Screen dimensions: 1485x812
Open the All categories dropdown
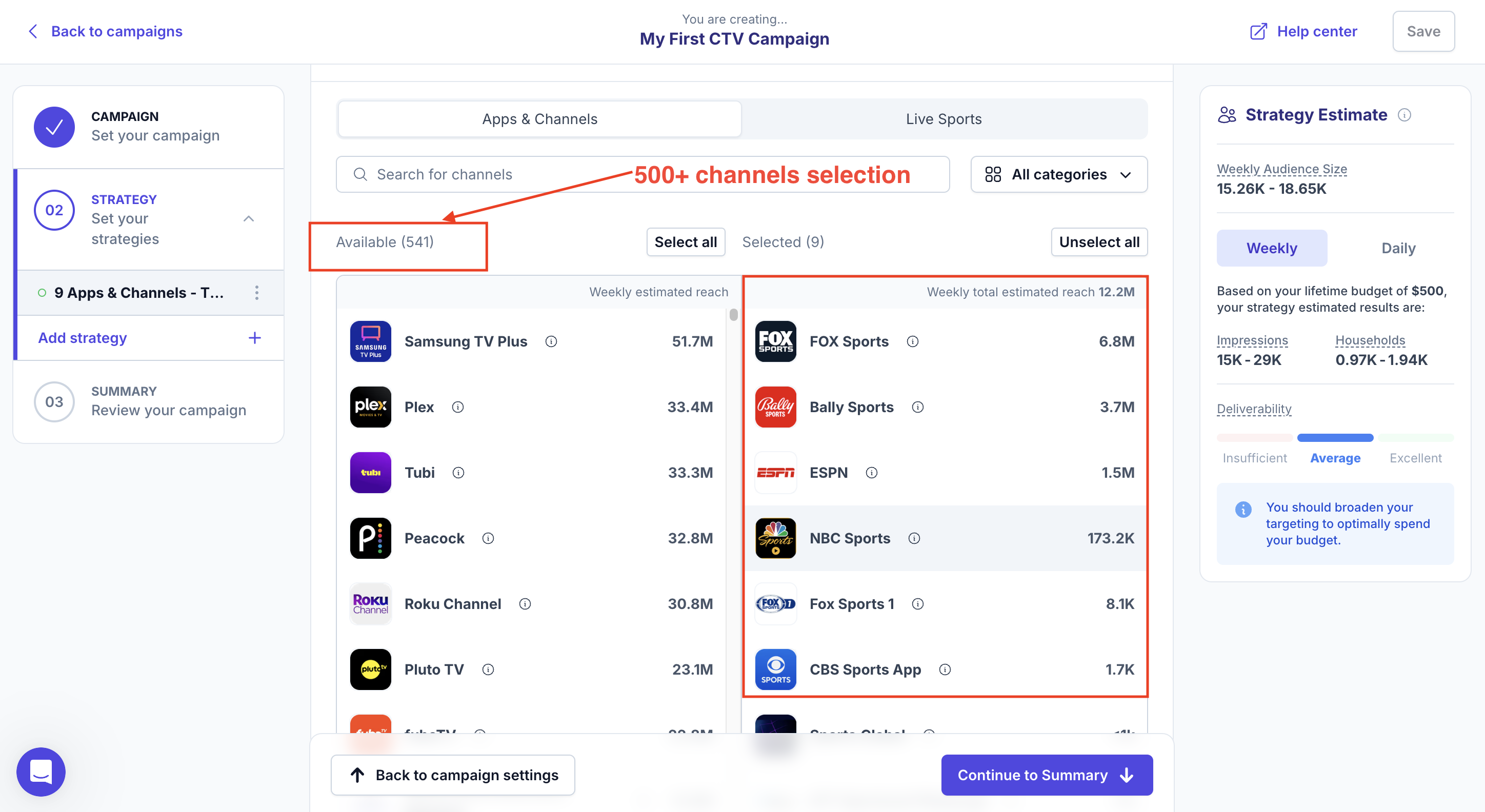click(x=1059, y=175)
